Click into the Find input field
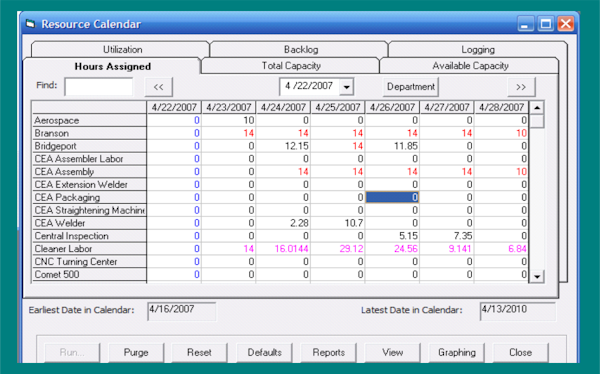Viewport: 600px width, 374px height. point(99,87)
